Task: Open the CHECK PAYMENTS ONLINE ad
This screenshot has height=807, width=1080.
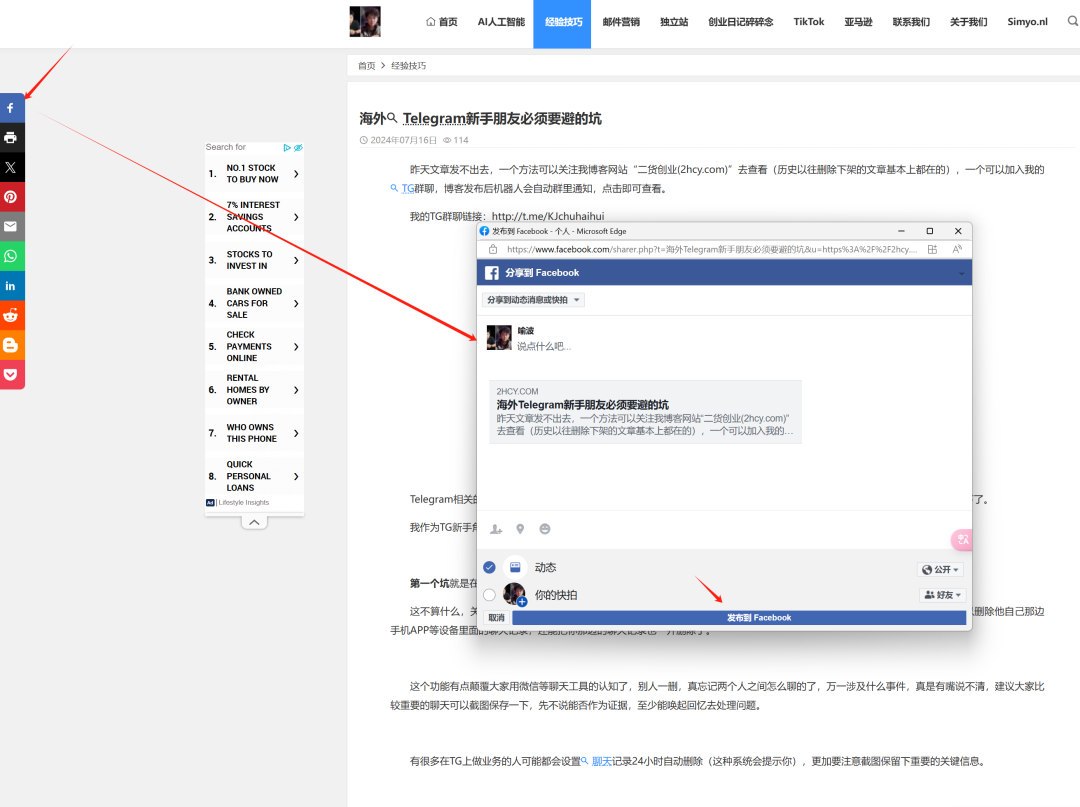Action: [x=254, y=346]
